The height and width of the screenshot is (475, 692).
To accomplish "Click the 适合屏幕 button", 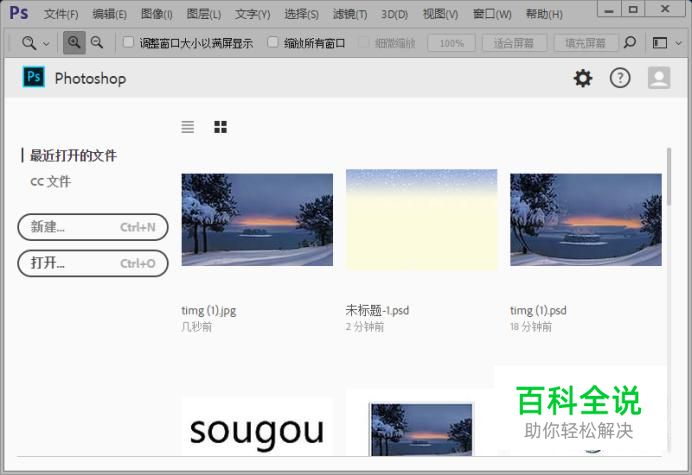I will pos(514,43).
